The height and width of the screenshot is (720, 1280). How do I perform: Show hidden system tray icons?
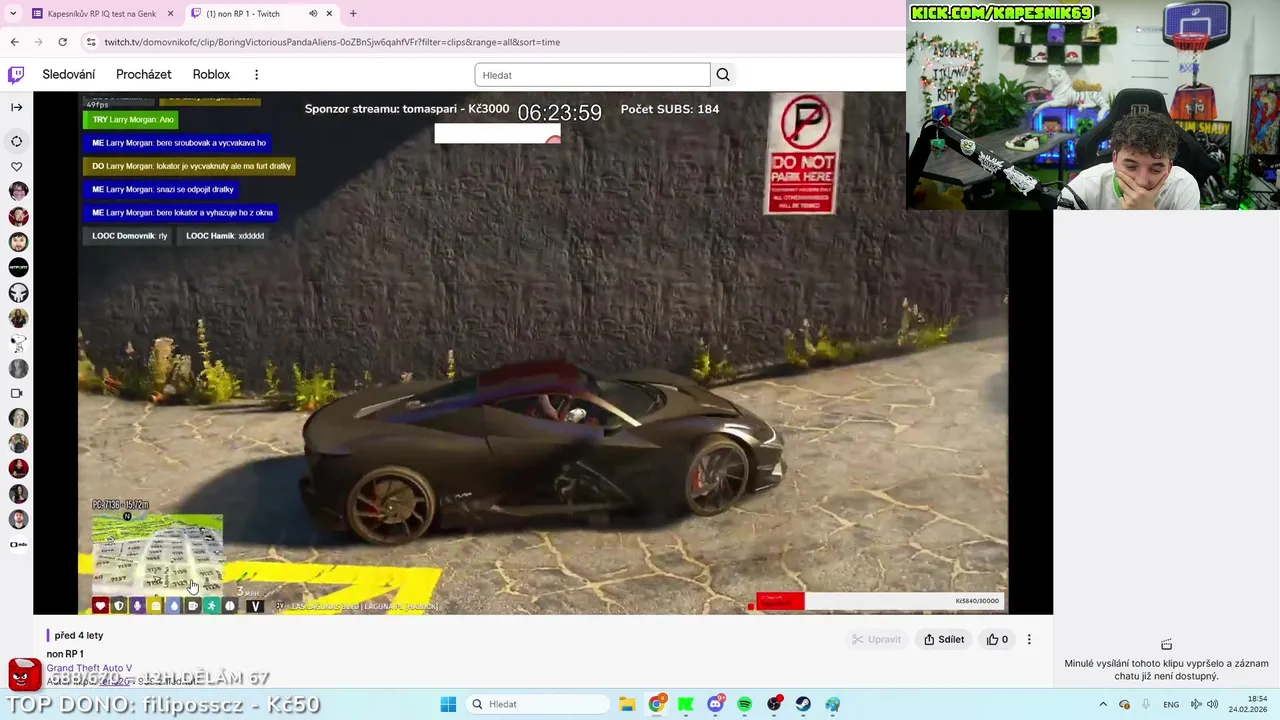1103,704
